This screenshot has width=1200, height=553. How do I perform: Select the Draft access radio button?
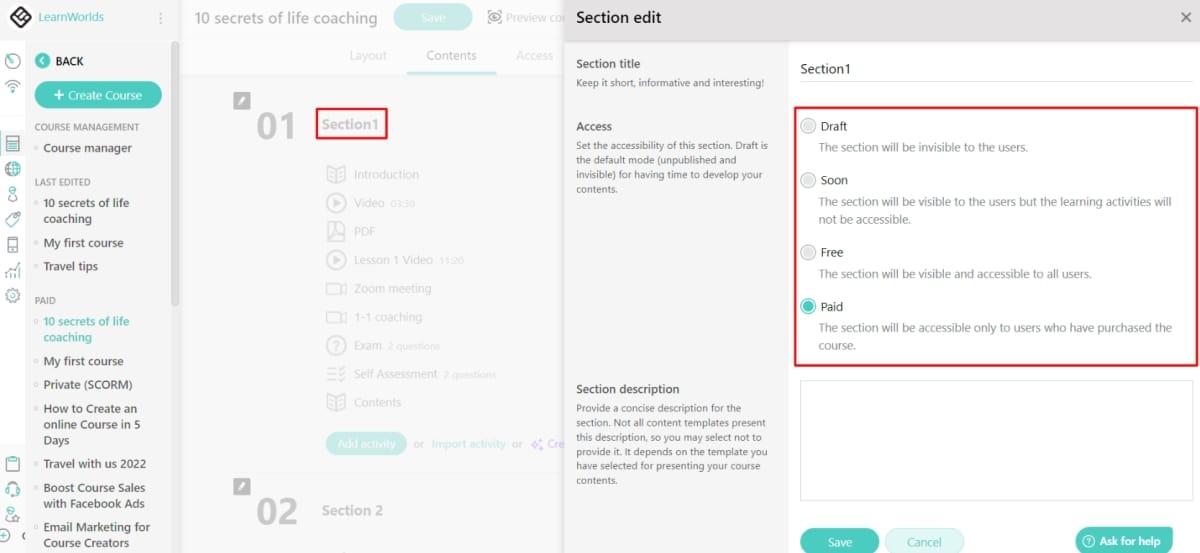click(808, 126)
